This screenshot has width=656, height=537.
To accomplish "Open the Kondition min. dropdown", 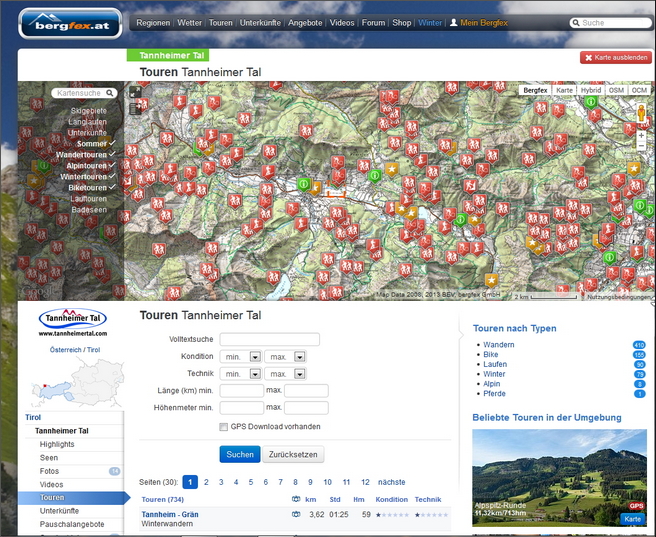I will pyautogui.click(x=255, y=356).
